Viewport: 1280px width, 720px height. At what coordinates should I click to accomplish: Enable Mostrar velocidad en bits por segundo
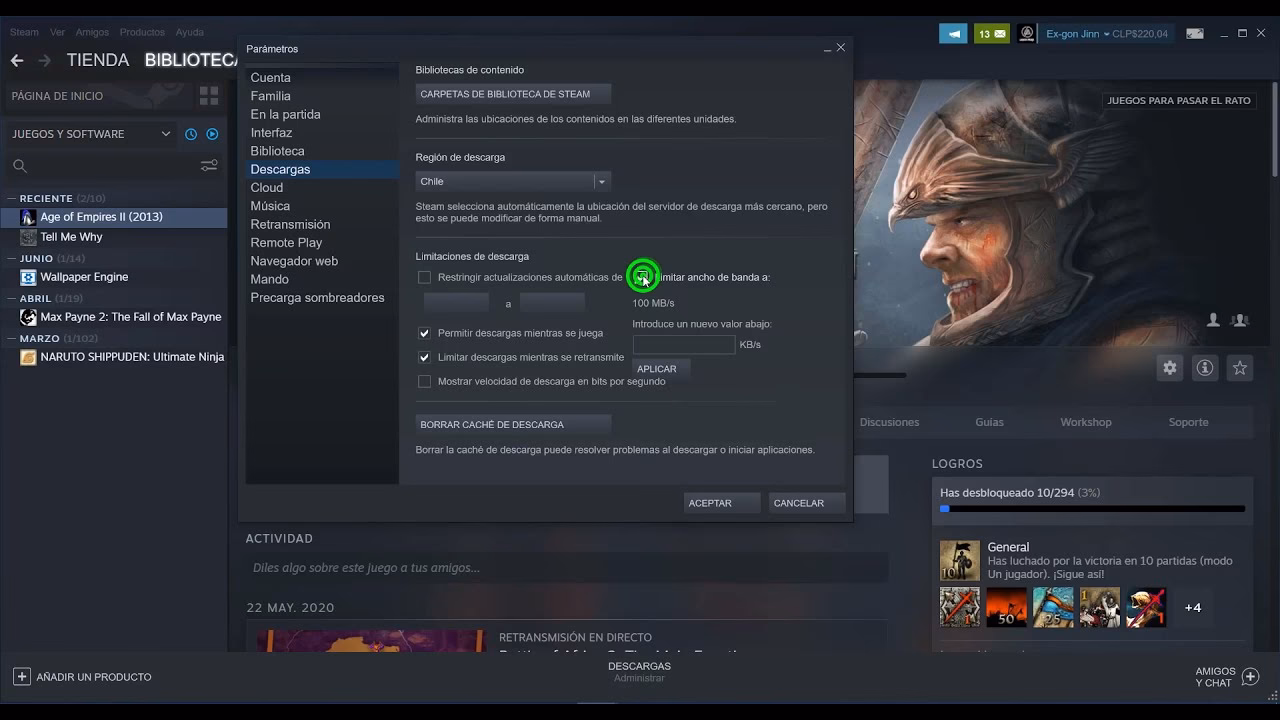(x=424, y=381)
